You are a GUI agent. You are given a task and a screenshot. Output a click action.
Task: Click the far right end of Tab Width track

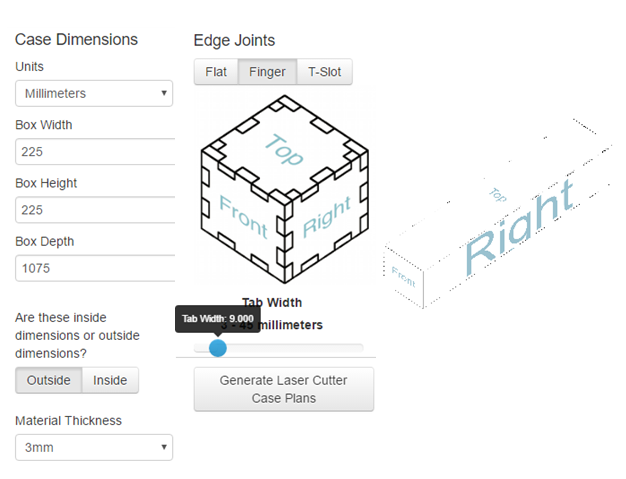[x=361, y=347]
